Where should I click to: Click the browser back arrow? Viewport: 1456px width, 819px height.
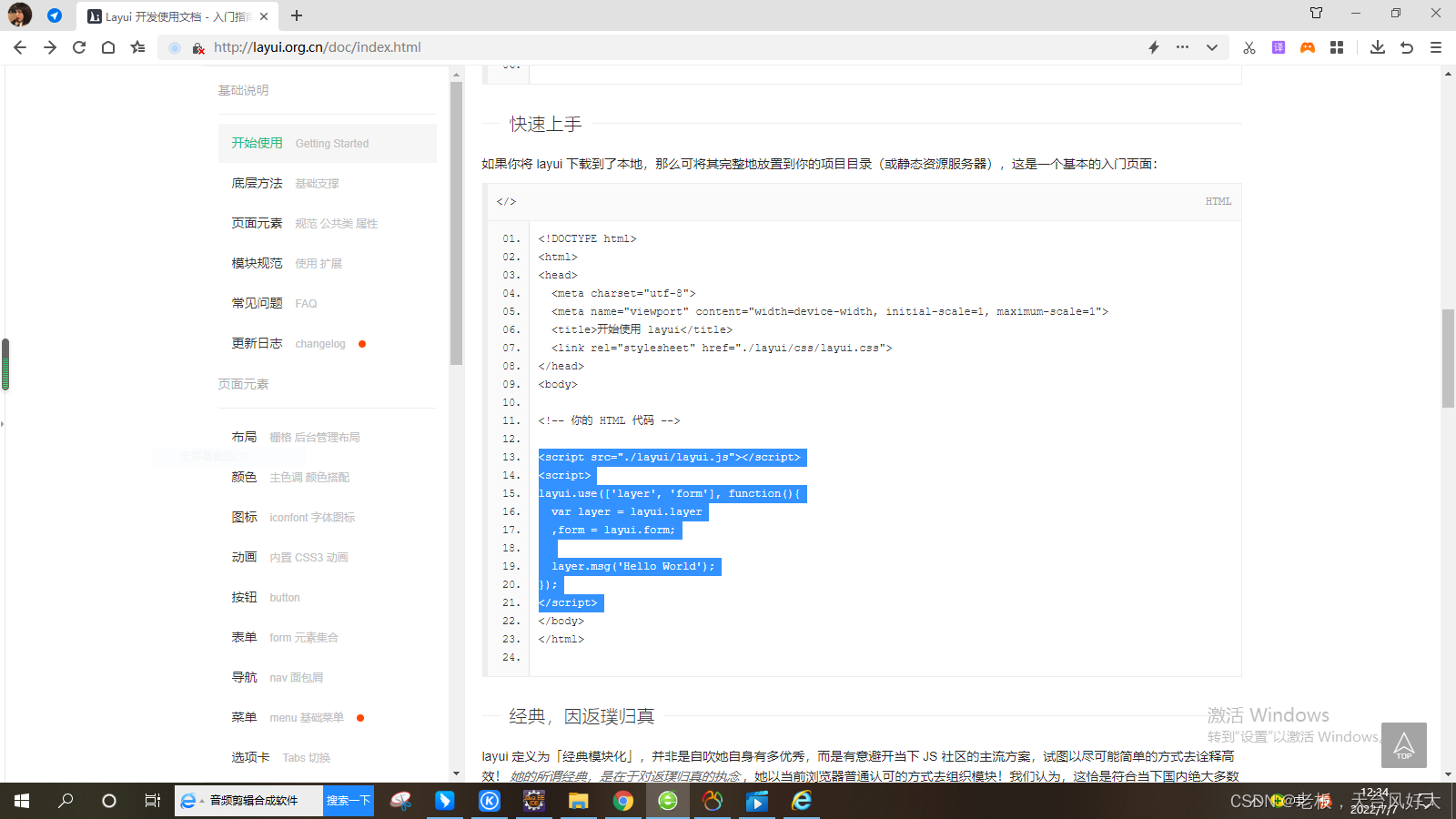click(x=20, y=46)
